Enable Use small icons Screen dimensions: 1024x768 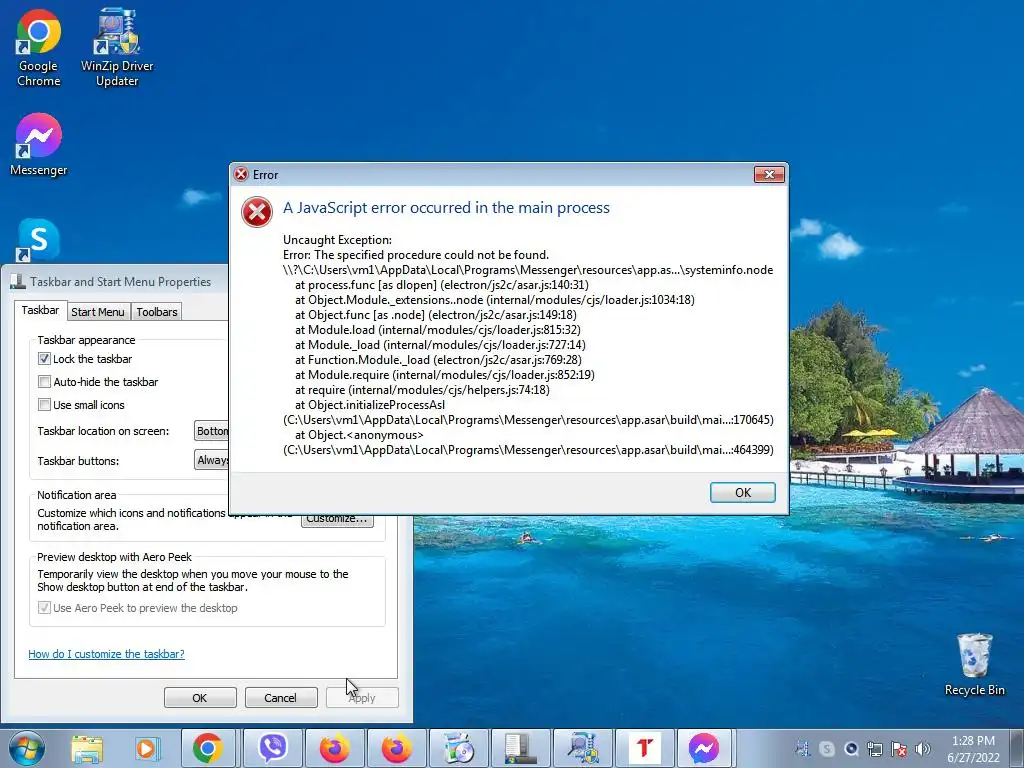click(44, 405)
